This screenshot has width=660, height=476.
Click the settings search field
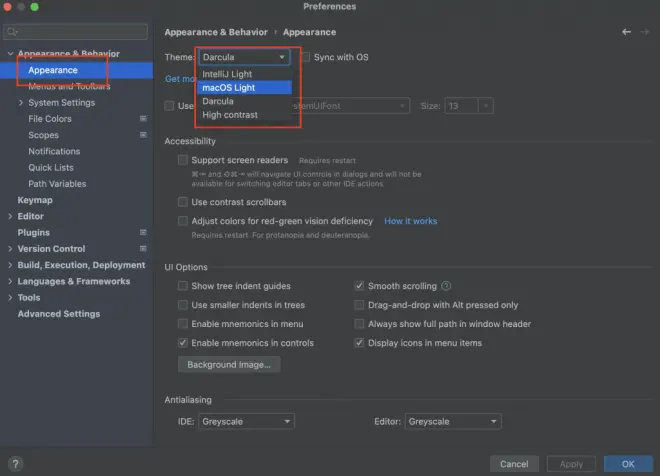tap(75, 32)
